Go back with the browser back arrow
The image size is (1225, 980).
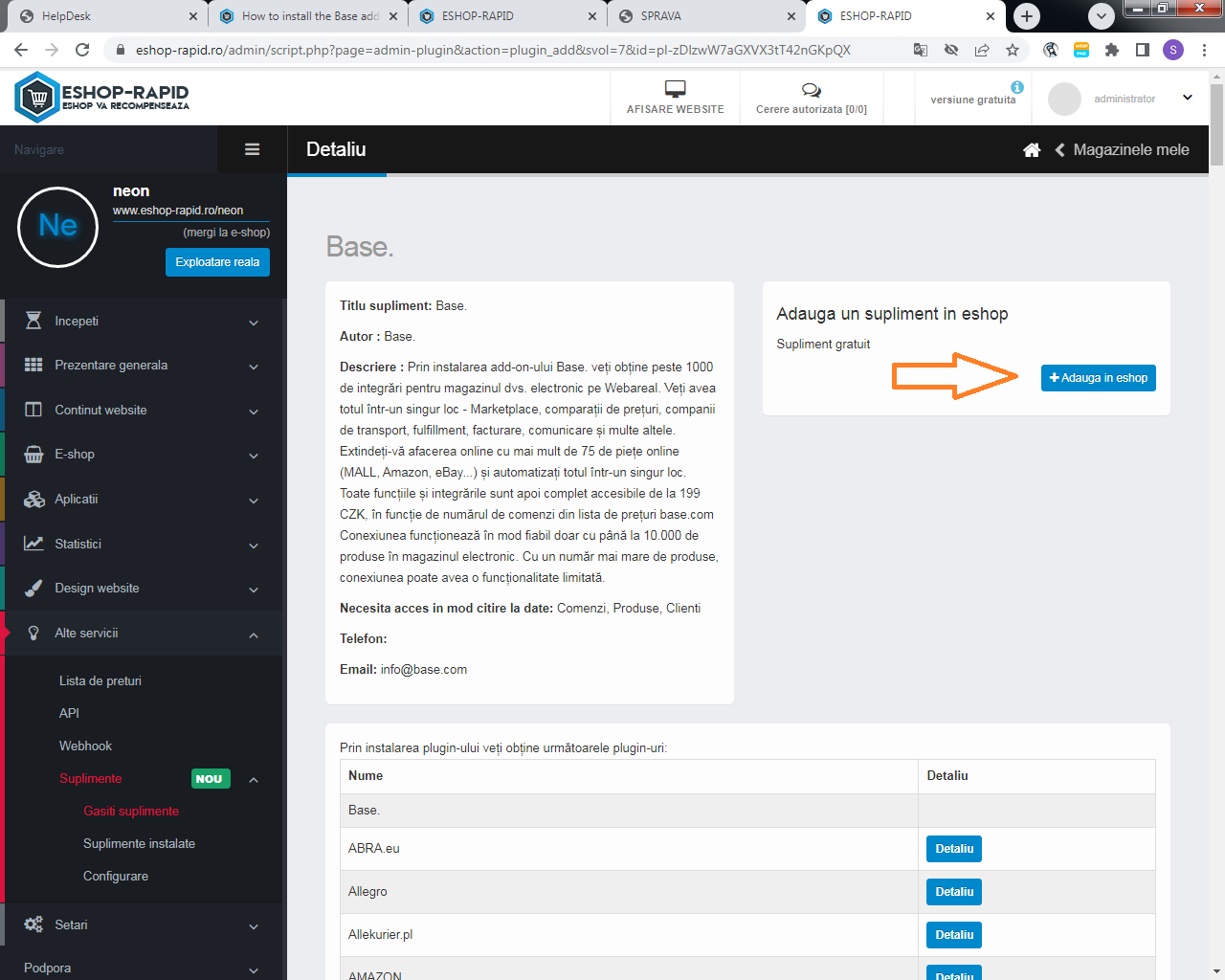[x=21, y=50]
